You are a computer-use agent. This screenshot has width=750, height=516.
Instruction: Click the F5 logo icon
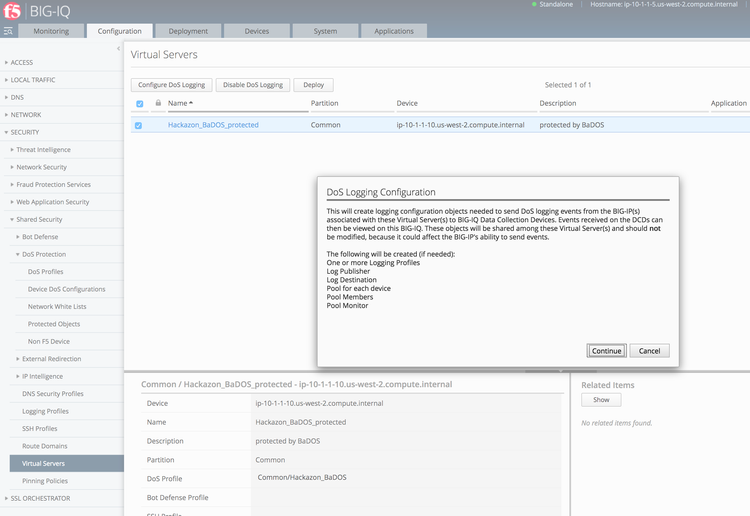coord(12,10)
